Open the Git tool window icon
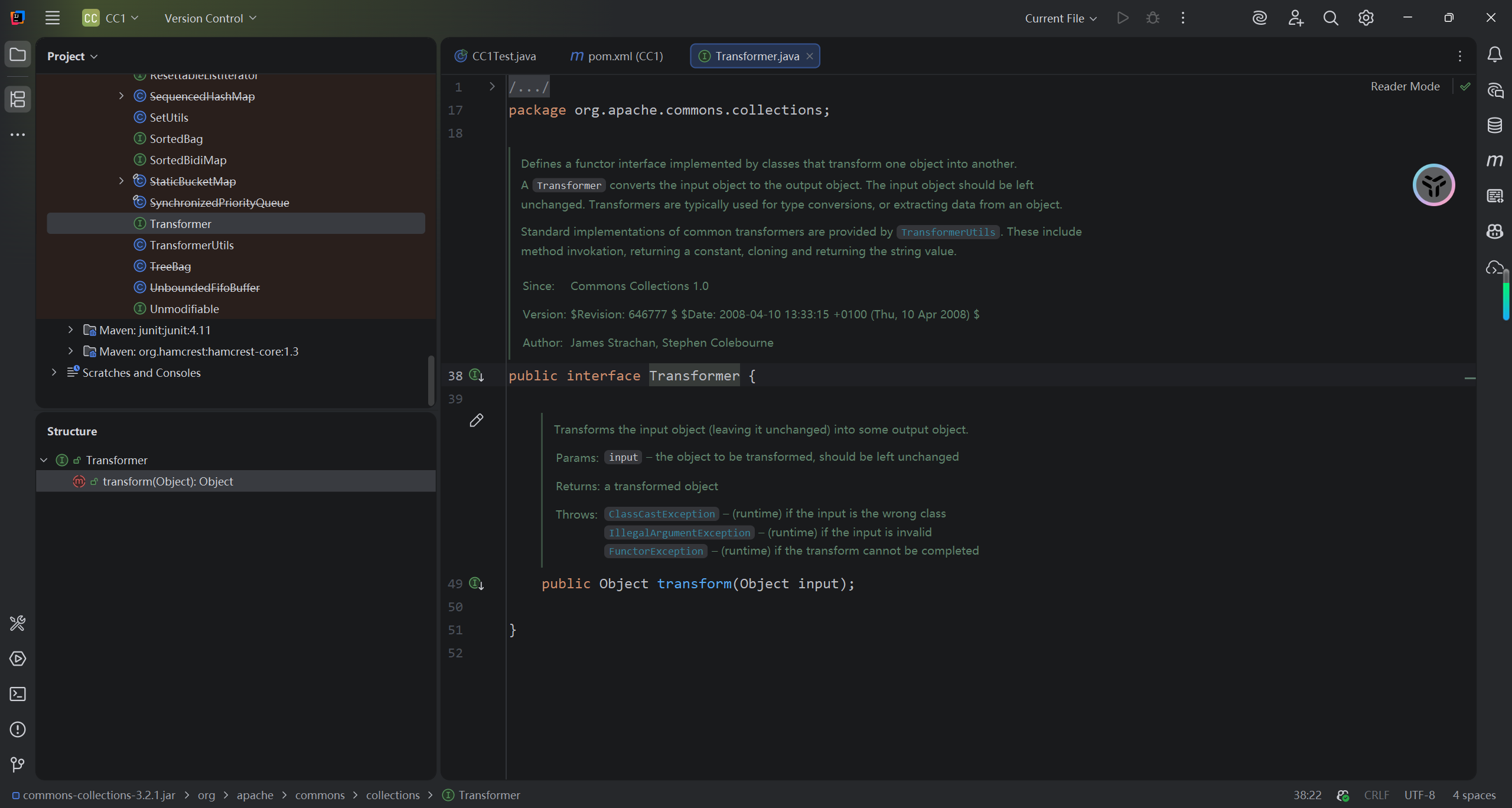The image size is (1512, 808). click(18, 765)
